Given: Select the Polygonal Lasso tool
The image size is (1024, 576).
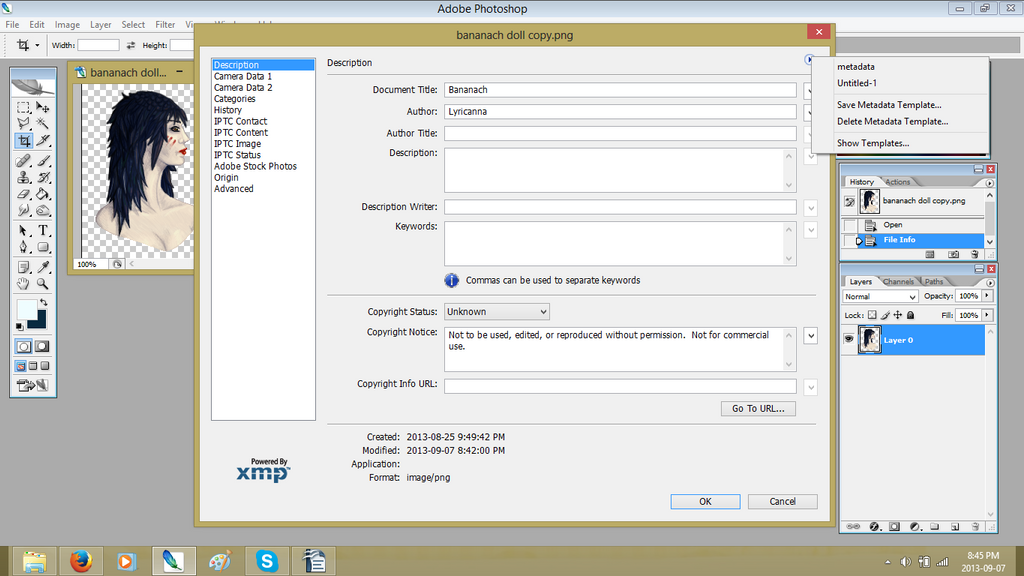Looking at the screenshot, I should pos(24,123).
